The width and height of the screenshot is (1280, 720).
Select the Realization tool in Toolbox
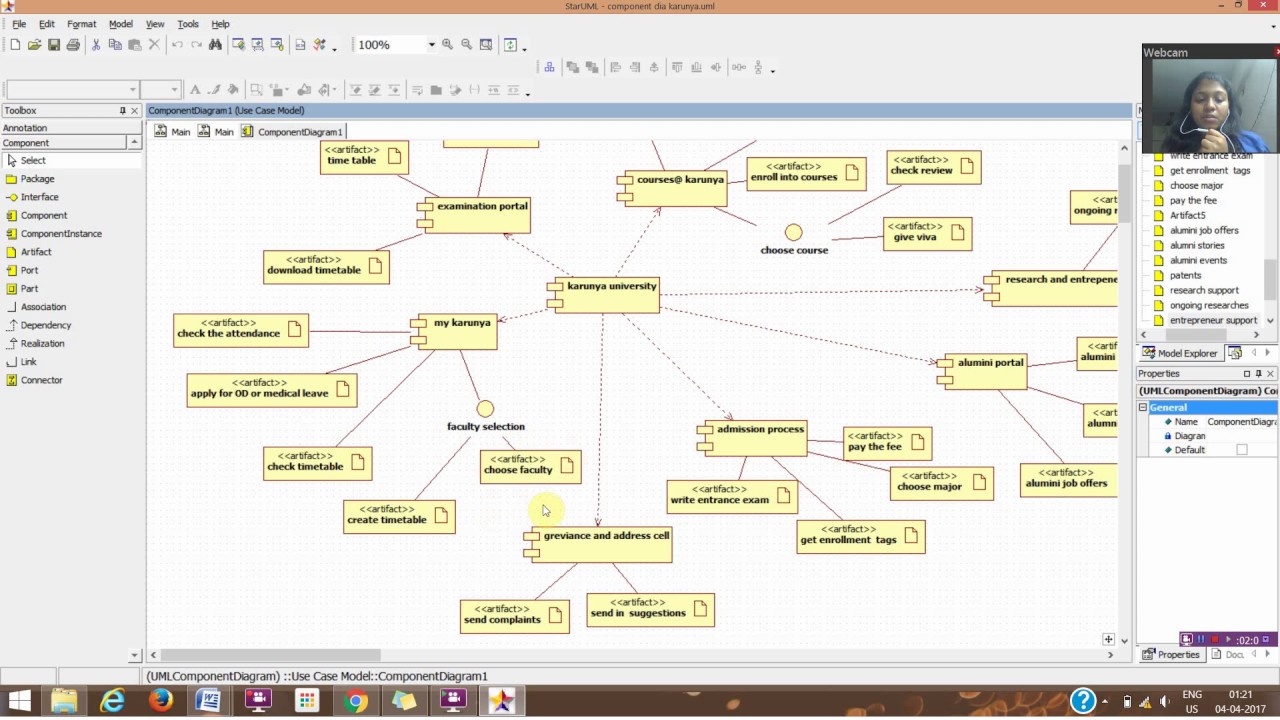42,343
